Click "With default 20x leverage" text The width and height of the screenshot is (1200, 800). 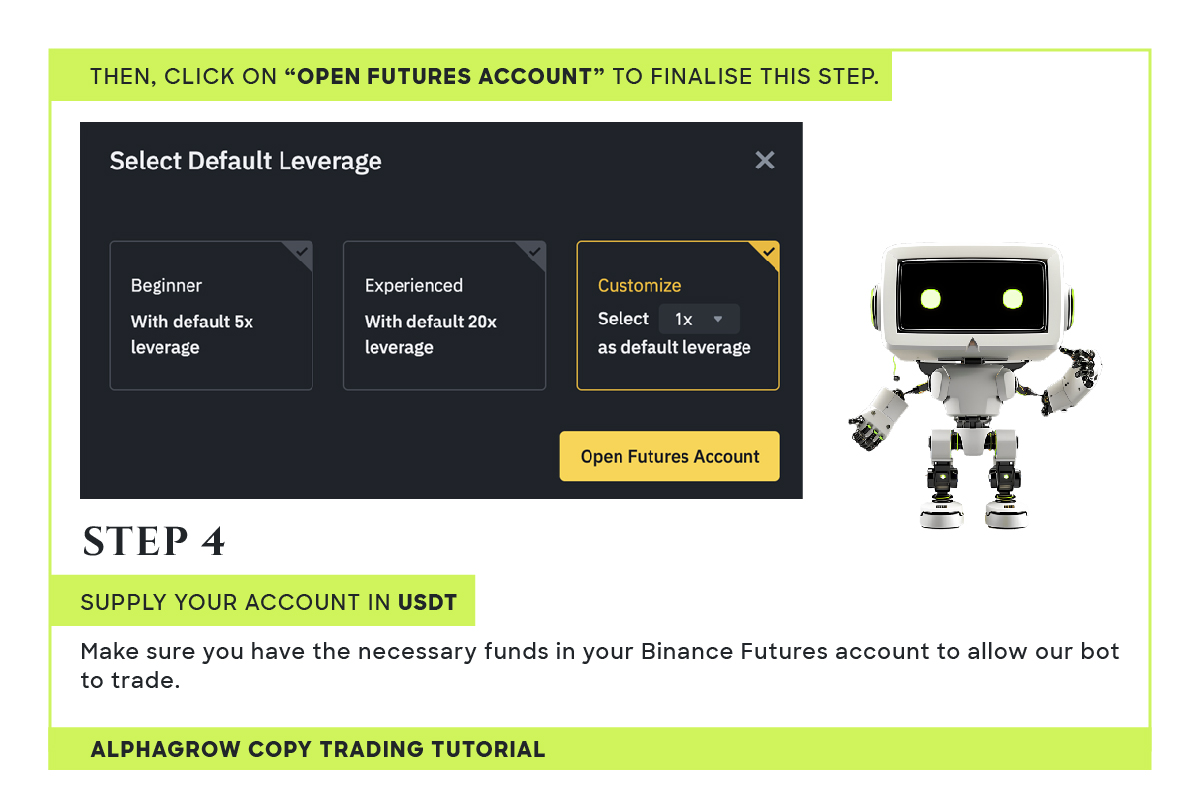click(430, 335)
